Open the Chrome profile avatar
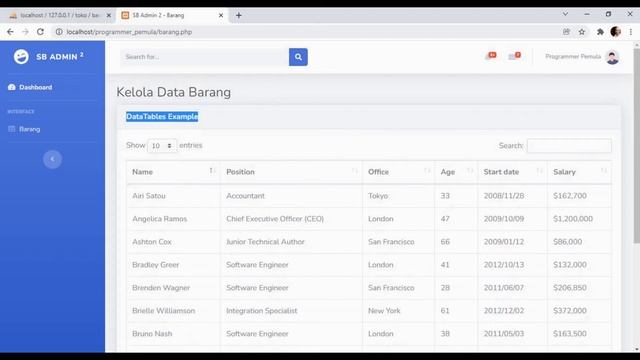This screenshot has height=360, width=640. [x=616, y=31]
